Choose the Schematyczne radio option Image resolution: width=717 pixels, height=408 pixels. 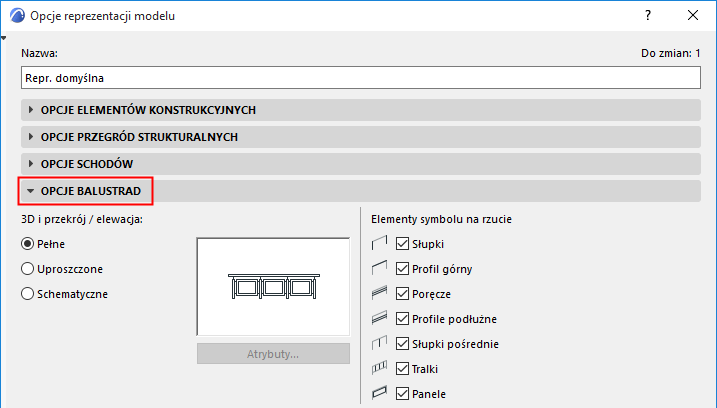point(28,294)
